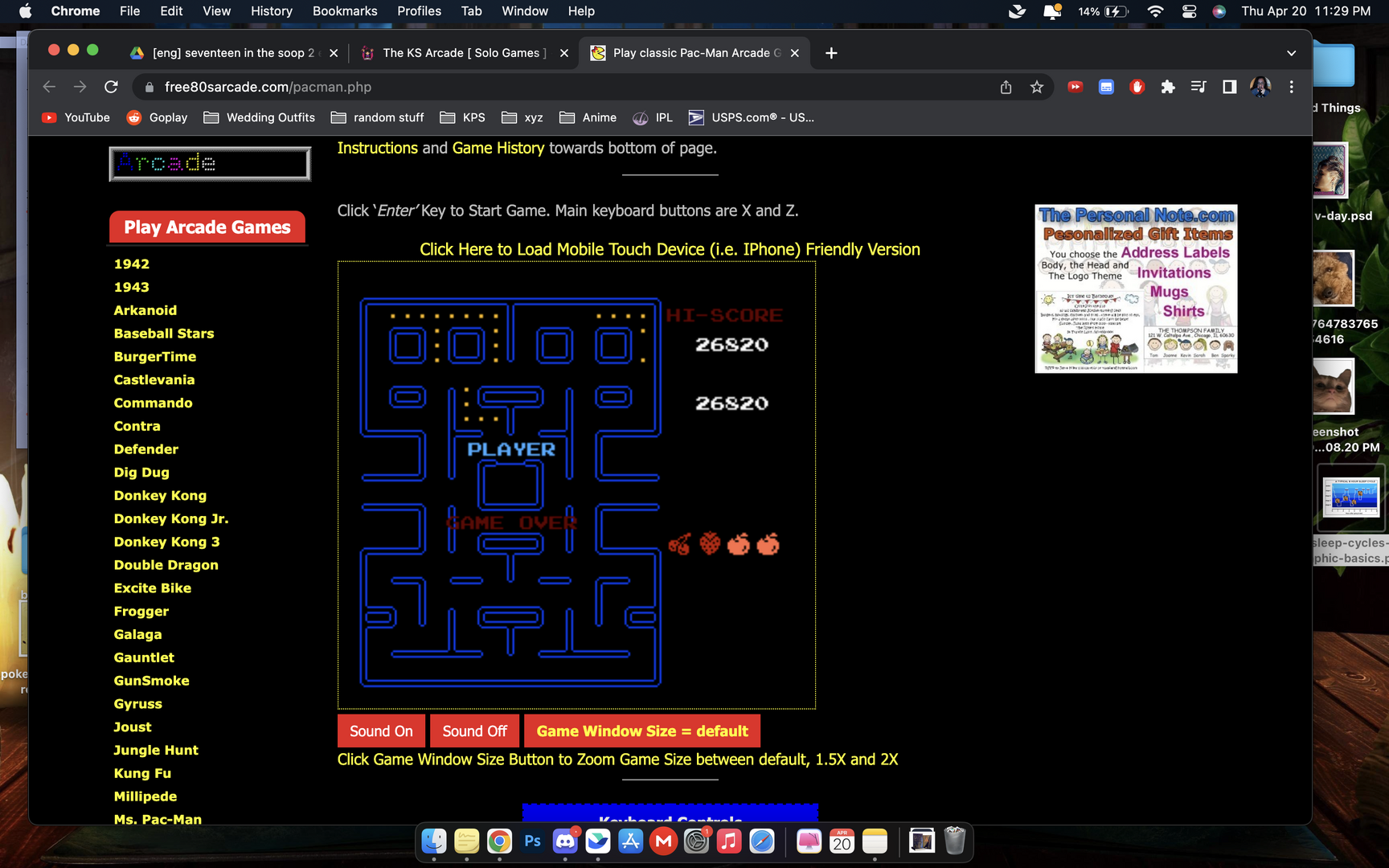Cycle the Game Window Size button
Viewport: 1389px width, 868px height.
point(642,731)
